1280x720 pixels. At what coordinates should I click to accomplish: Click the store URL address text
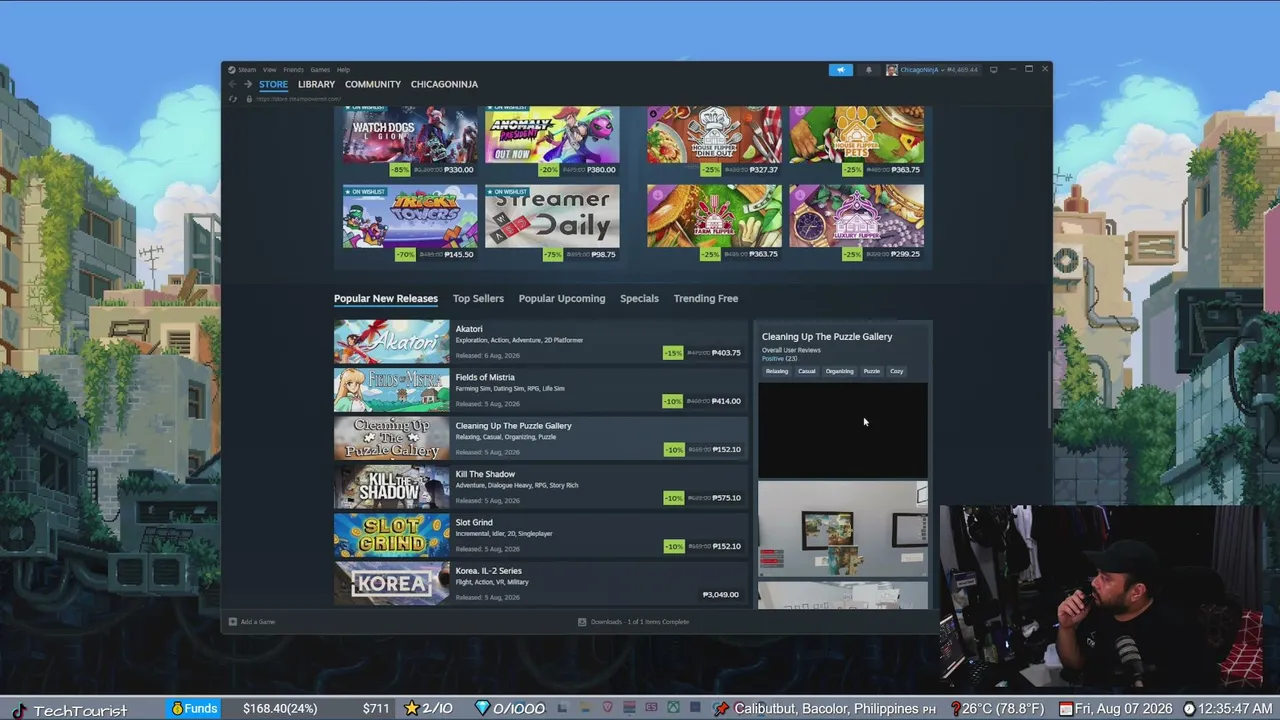click(x=299, y=99)
